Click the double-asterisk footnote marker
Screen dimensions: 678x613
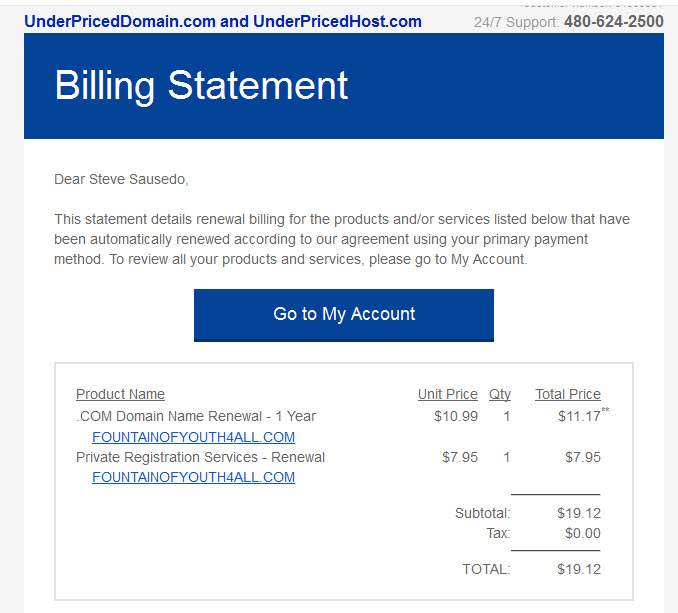[x=605, y=410]
